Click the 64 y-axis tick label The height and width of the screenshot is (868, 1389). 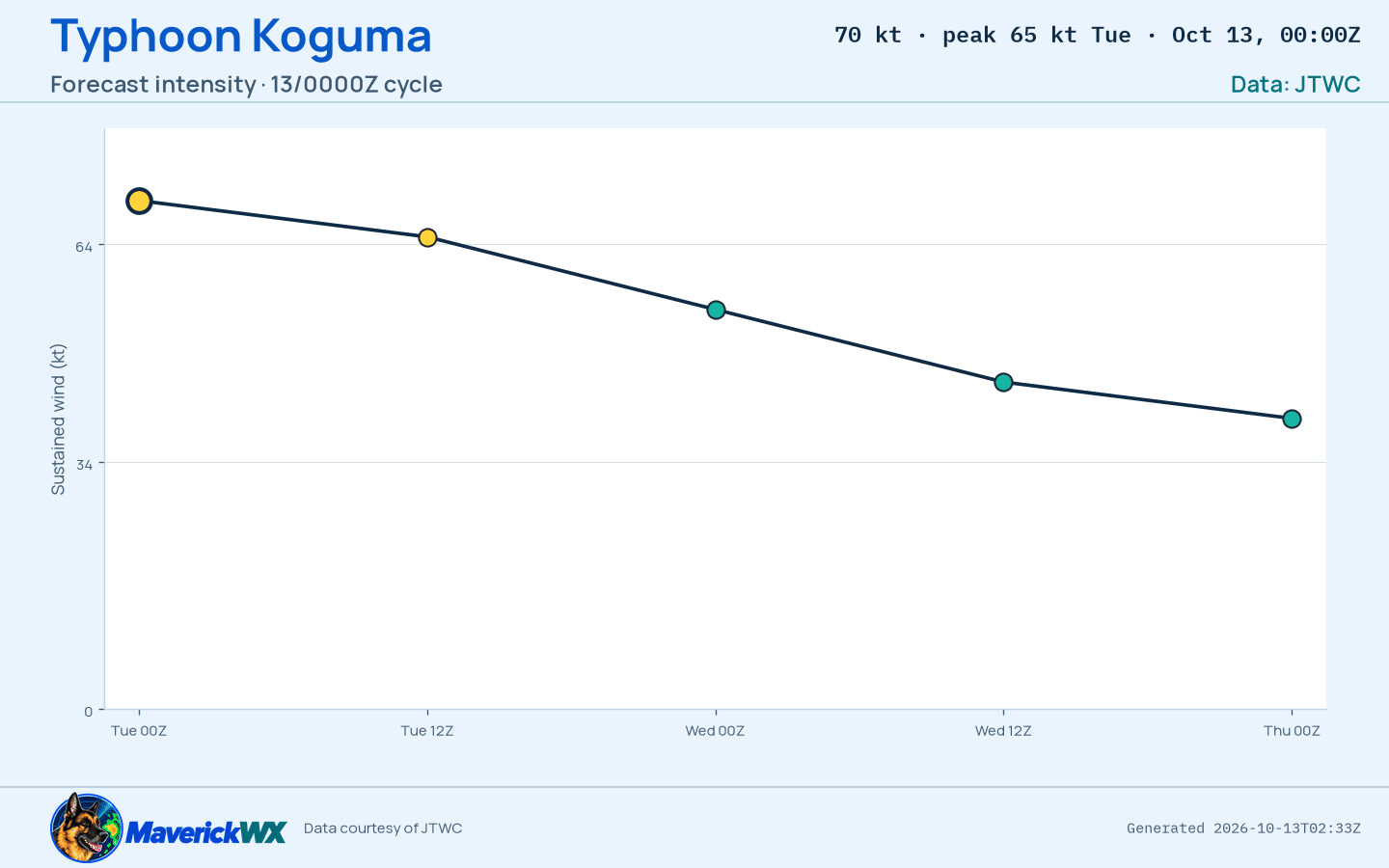(85, 246)
